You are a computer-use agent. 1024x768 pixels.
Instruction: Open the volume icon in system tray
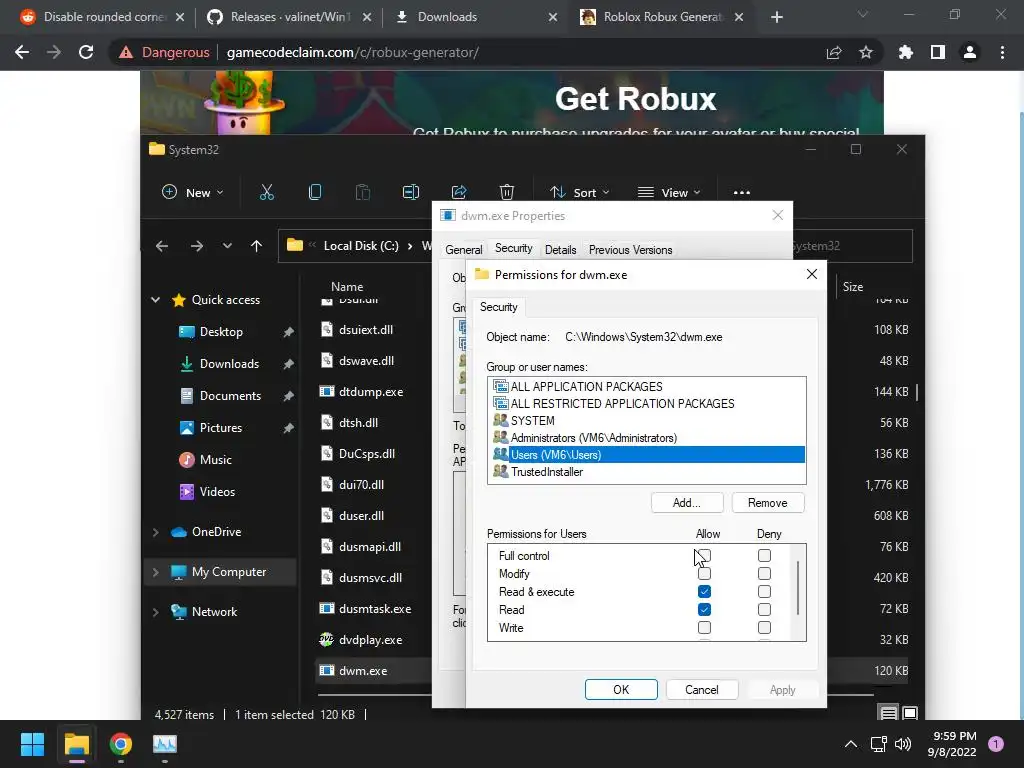tap(903, 744)
